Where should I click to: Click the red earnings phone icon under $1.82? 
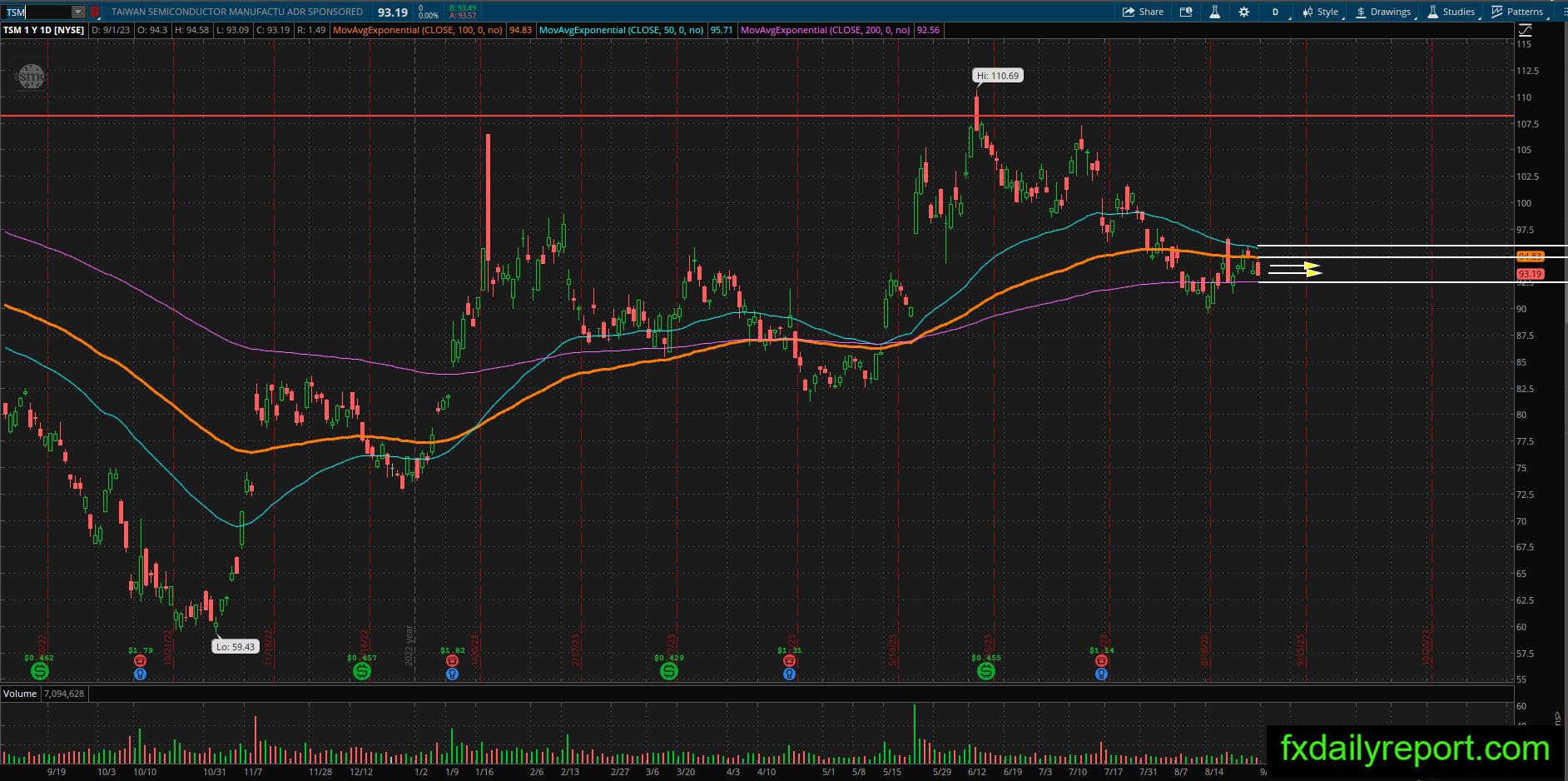click(x=452, y=661)
